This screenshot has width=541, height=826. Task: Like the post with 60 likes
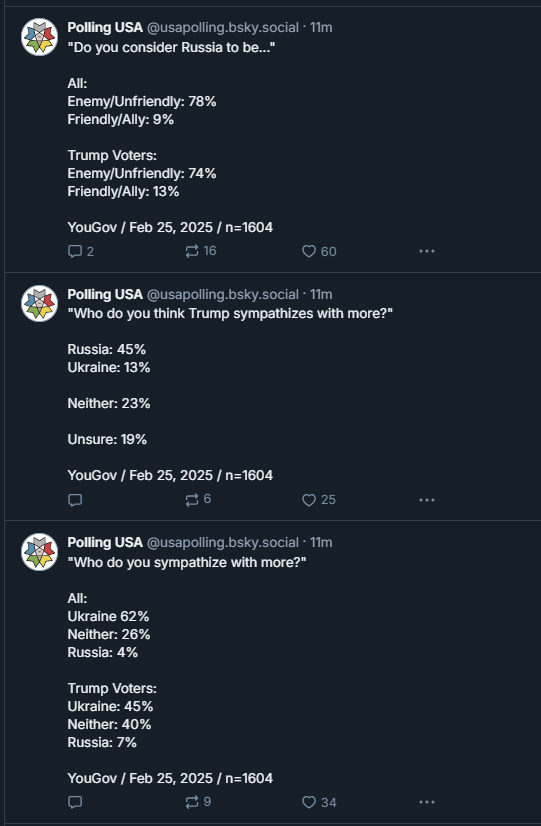319,251
